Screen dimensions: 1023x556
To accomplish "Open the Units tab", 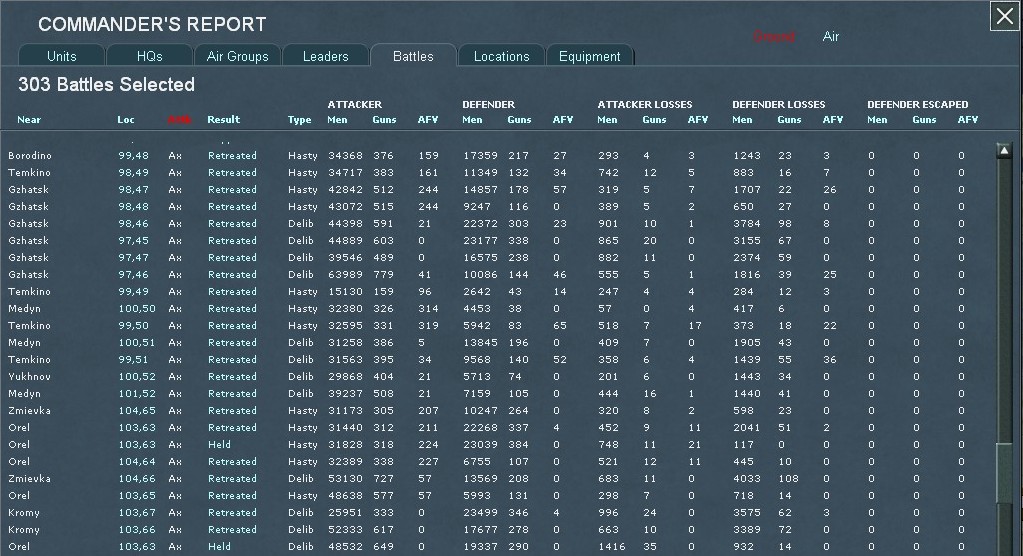I will [x=61, y=56].
